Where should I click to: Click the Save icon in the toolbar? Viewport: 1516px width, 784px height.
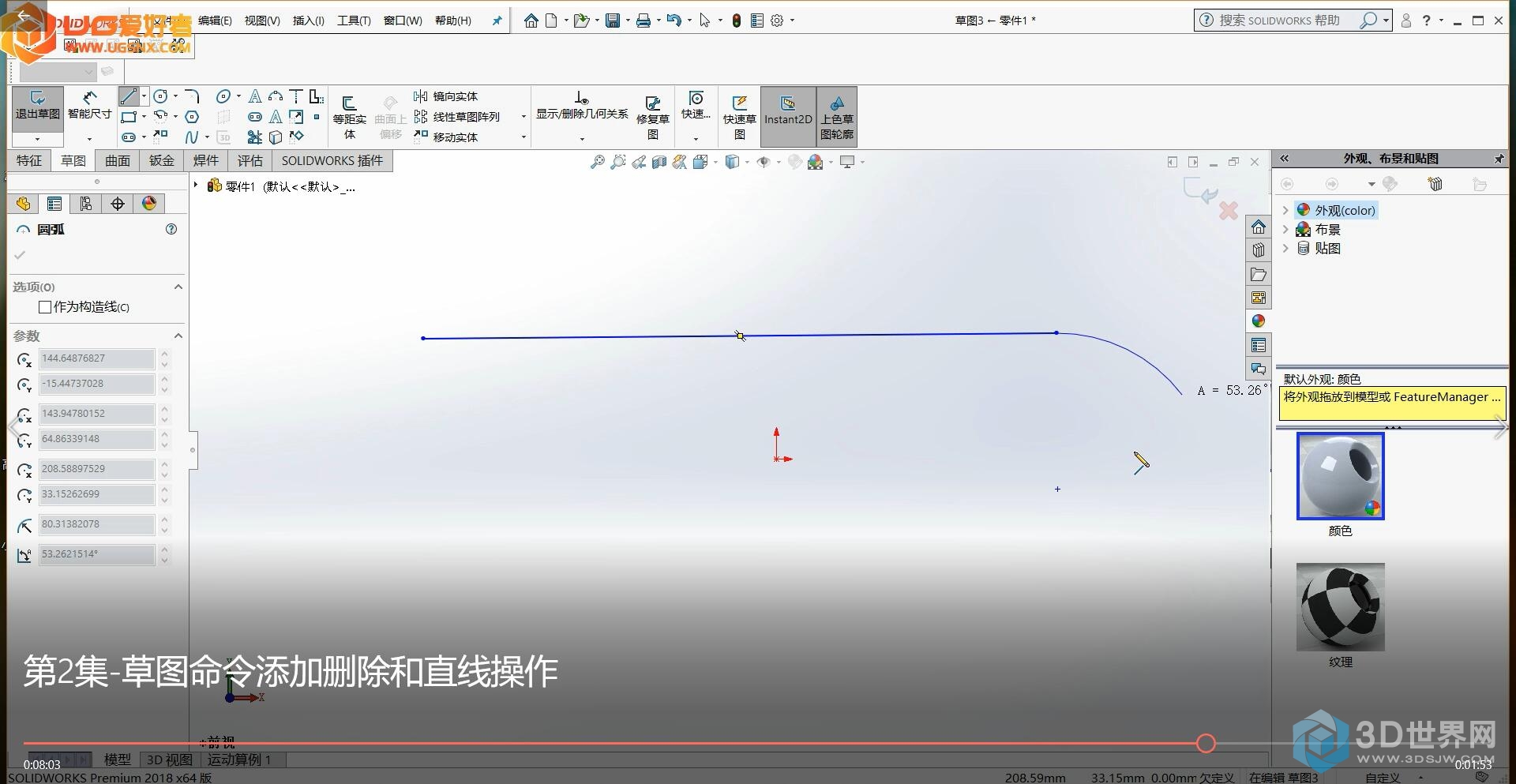pos(613,21)
